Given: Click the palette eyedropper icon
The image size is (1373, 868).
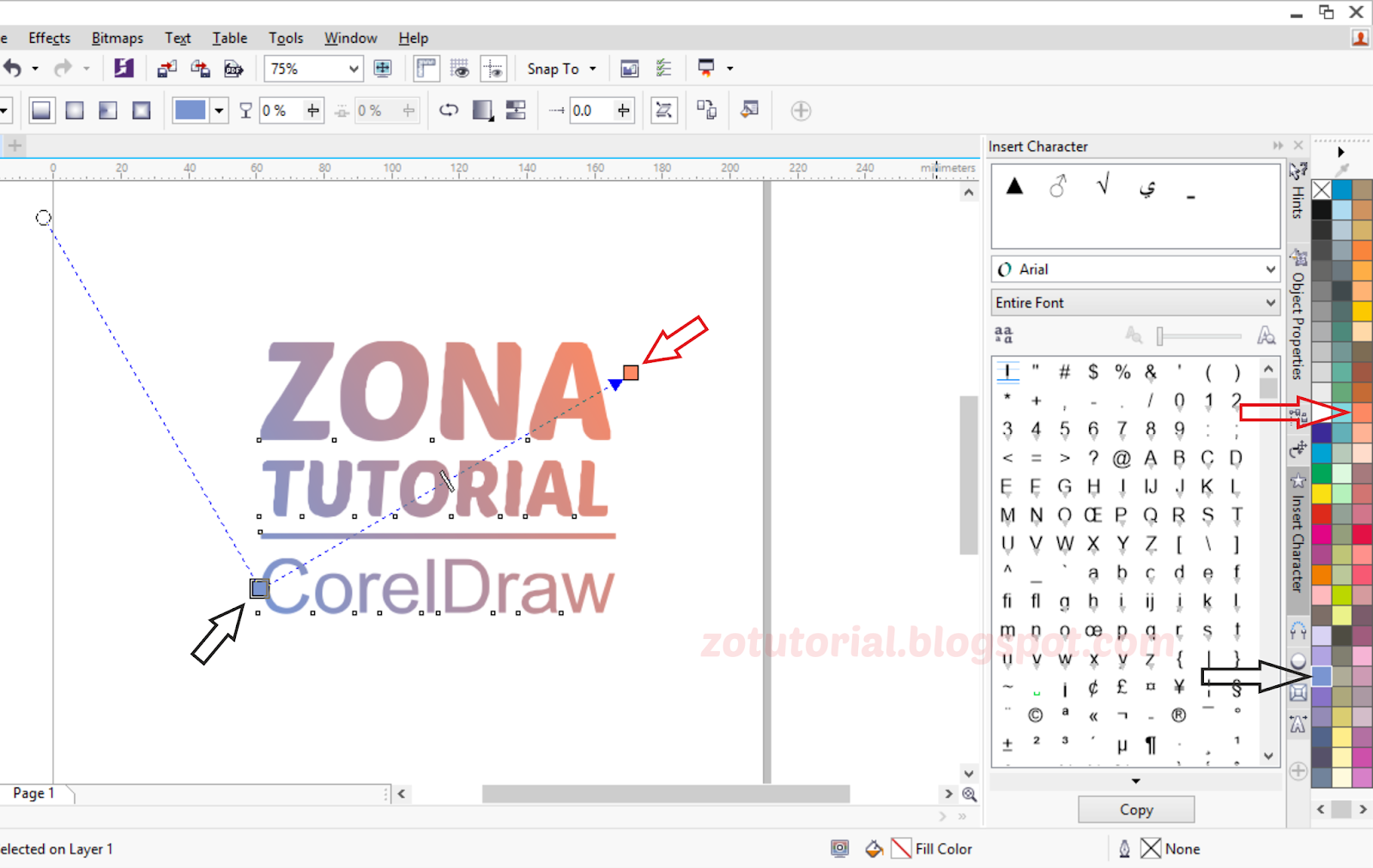Looking at the screenshot, I should coord(1342,170).
